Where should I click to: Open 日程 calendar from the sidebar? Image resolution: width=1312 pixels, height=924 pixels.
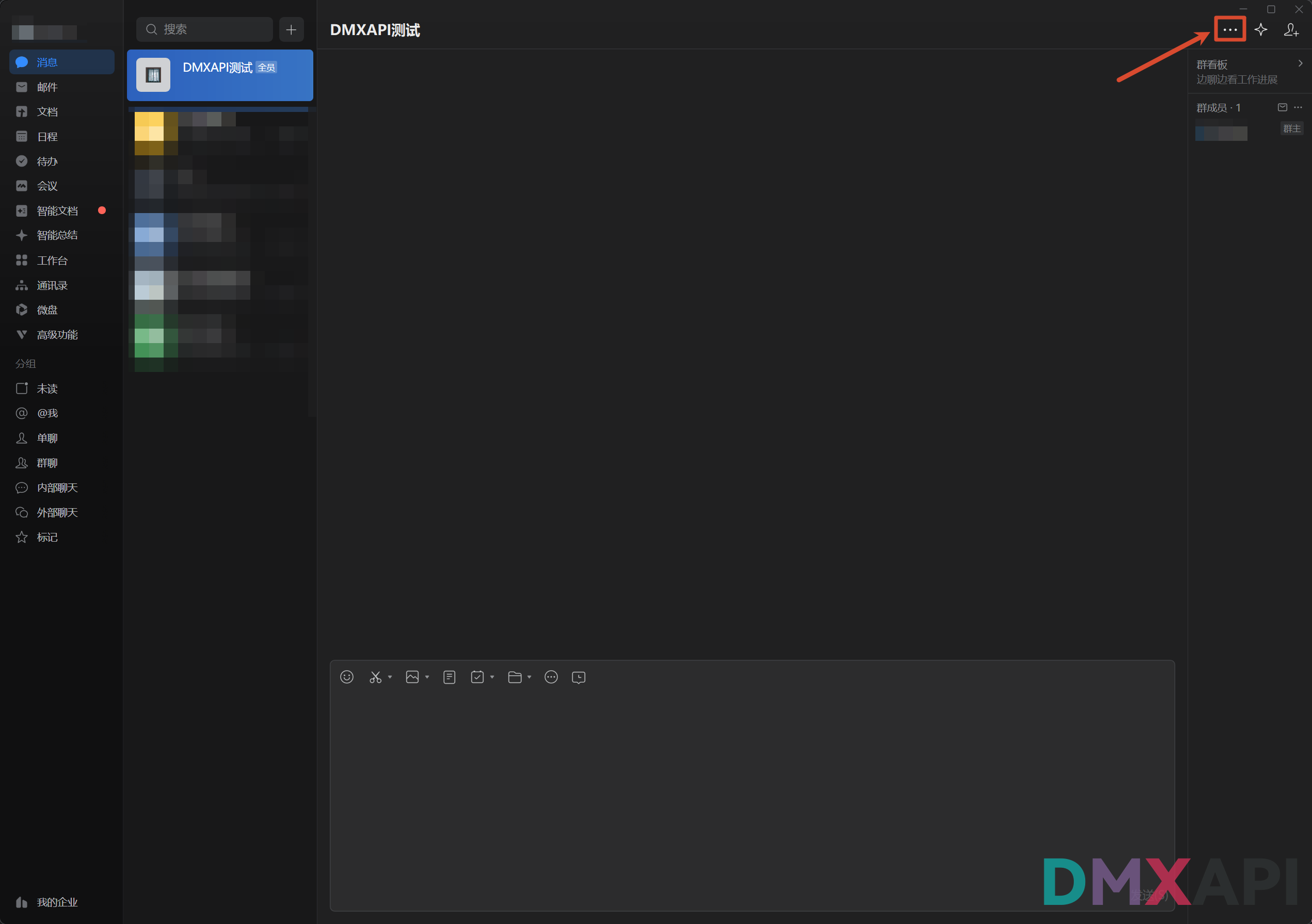pyautogui.click(x=62, y=137)
